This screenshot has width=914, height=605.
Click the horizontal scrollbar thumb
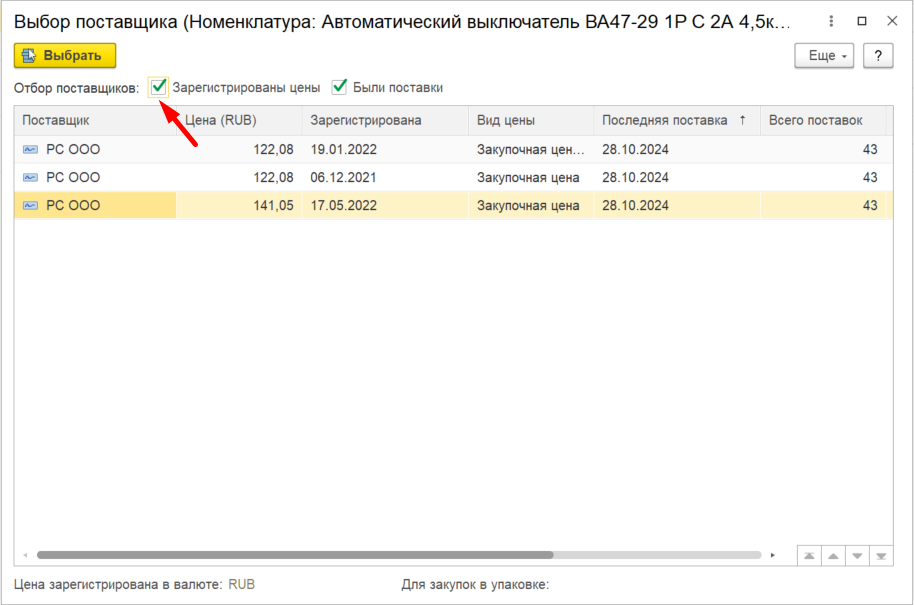pos(295,555)
